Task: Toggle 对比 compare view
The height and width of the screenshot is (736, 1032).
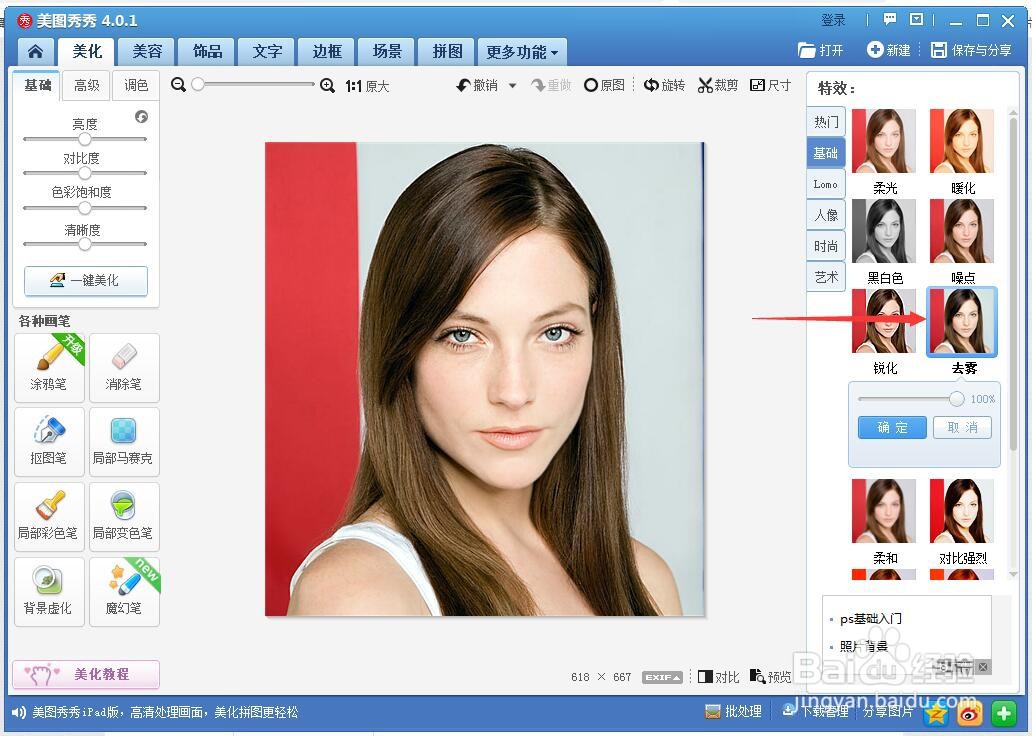Action: click(x=719, y=677)
